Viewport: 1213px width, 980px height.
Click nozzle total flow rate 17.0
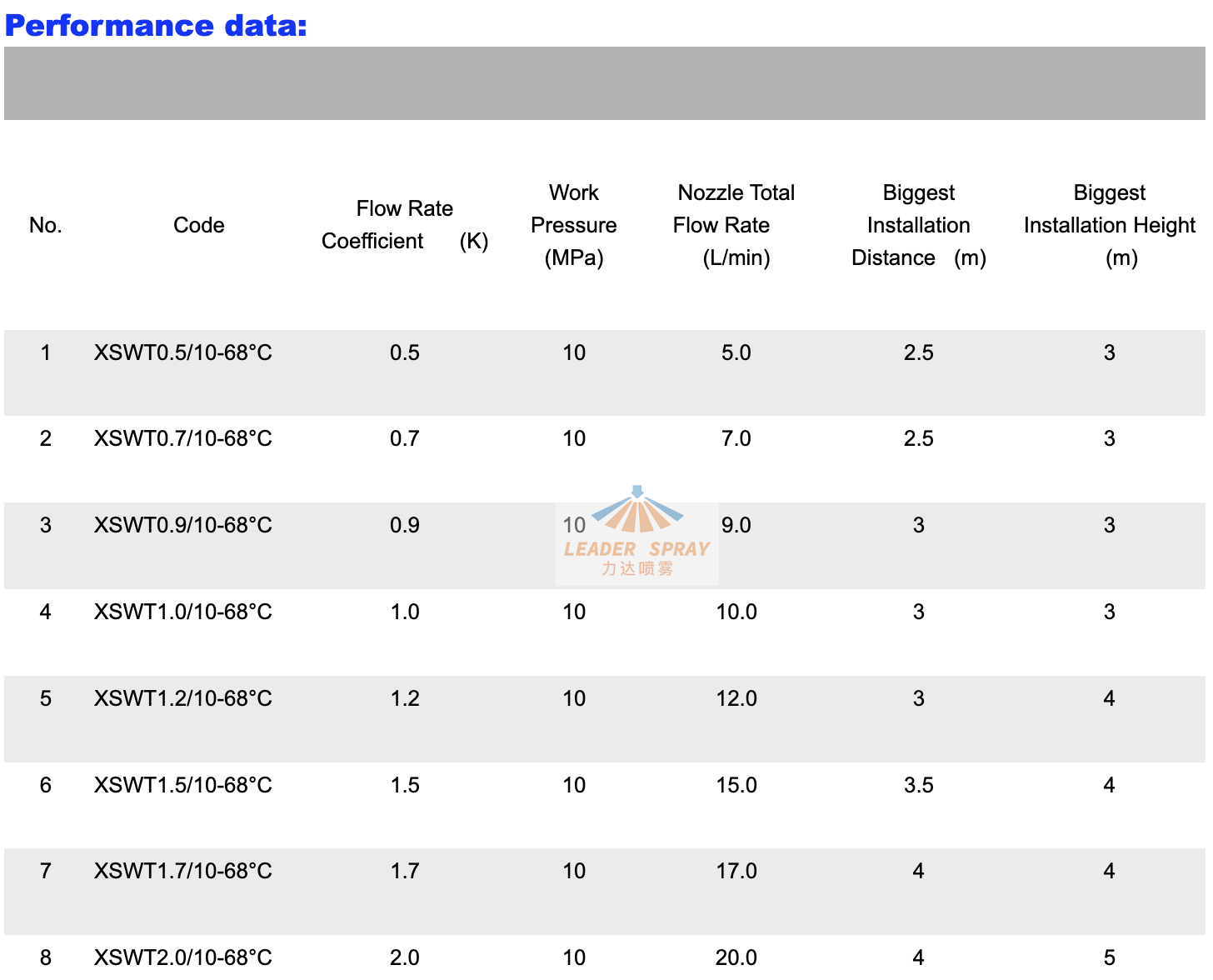point(736,871)
